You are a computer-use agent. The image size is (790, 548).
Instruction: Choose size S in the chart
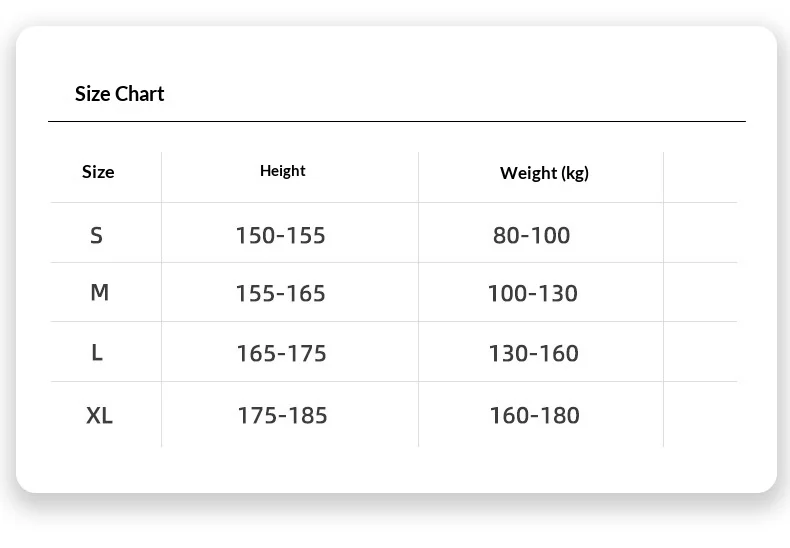click(x=96, y=235)
